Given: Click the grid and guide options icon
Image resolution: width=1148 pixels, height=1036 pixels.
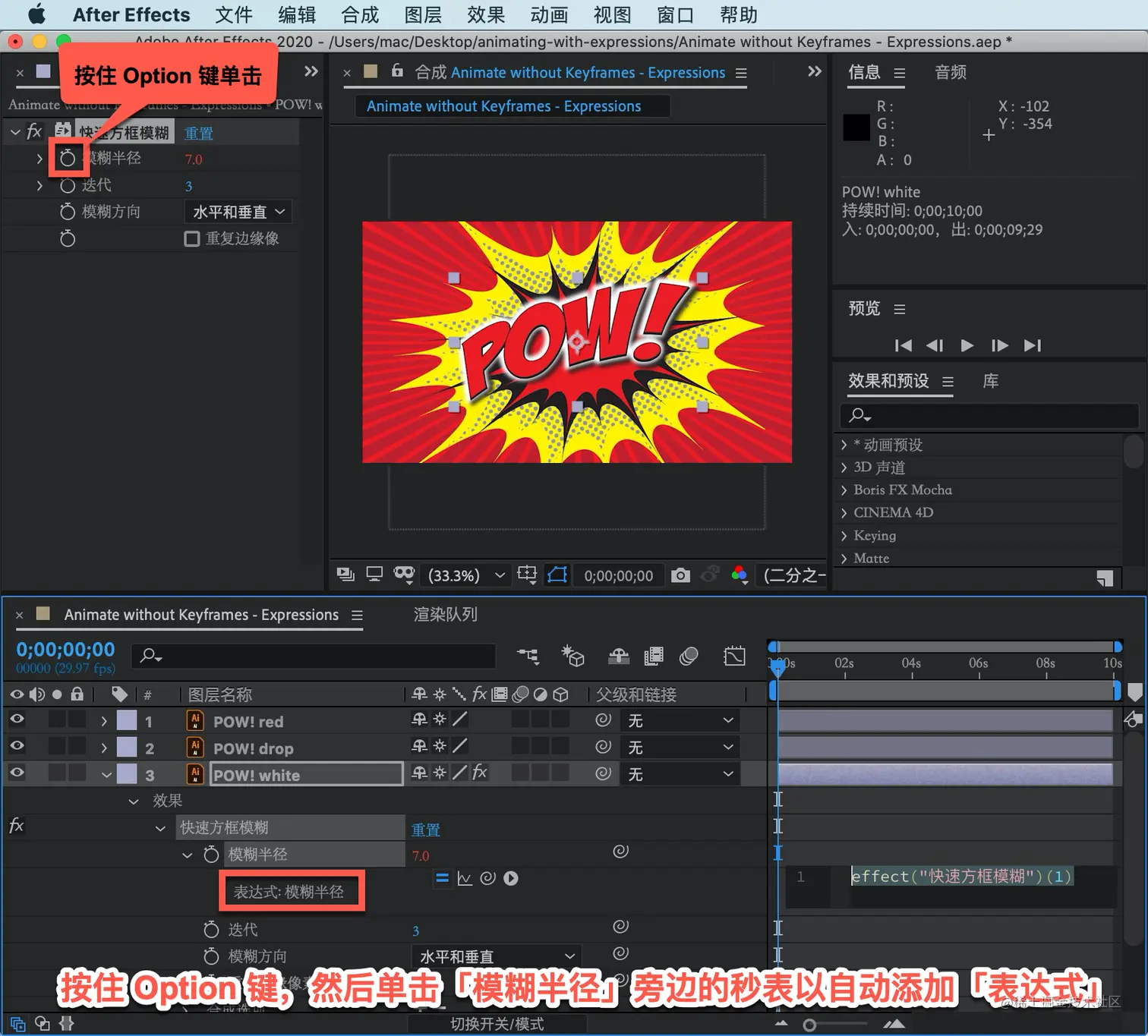Looking at the screenshot, I should tap(527, 575).
